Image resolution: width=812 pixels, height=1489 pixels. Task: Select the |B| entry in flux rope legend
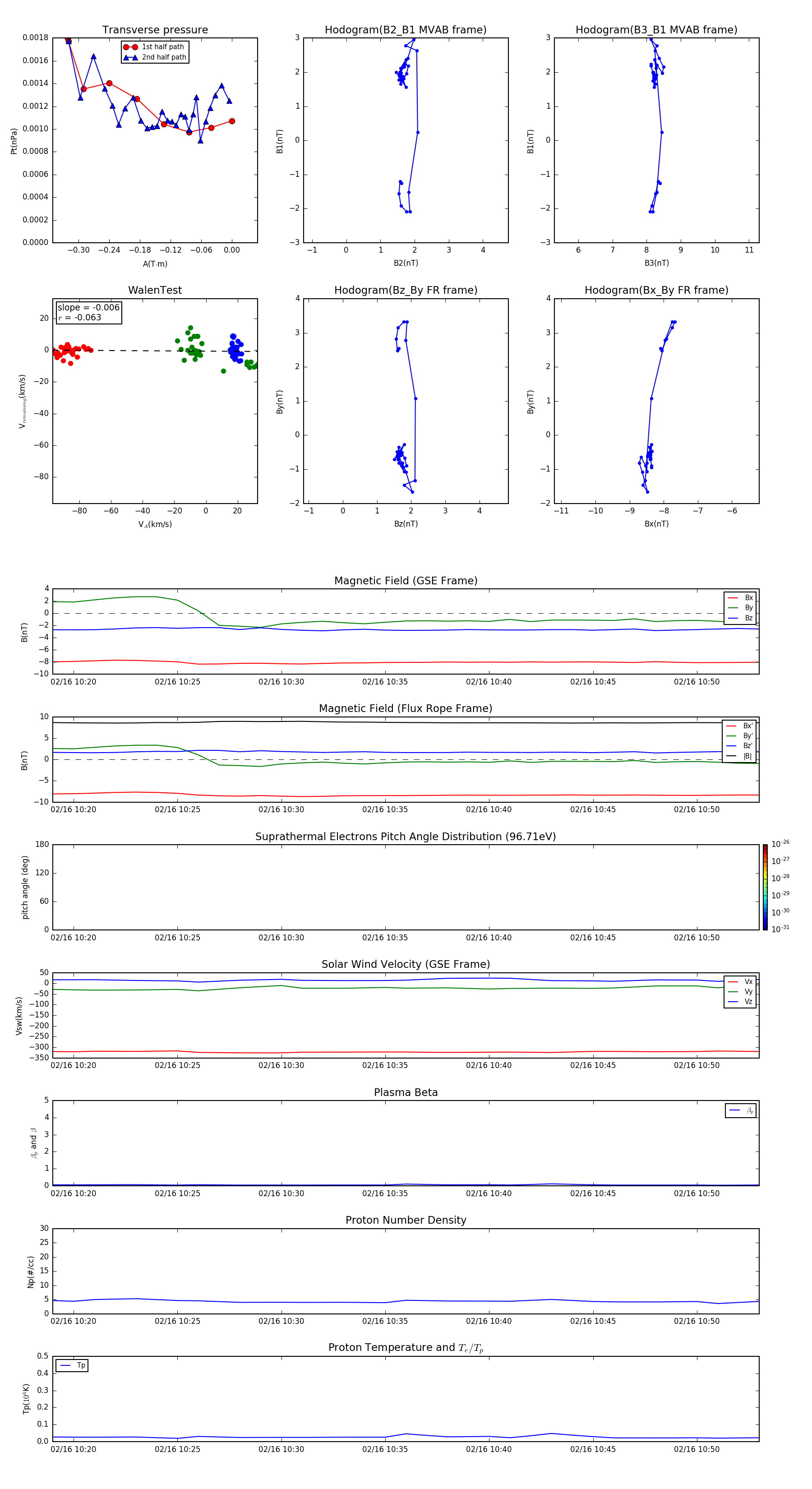[x=740, y=756]
